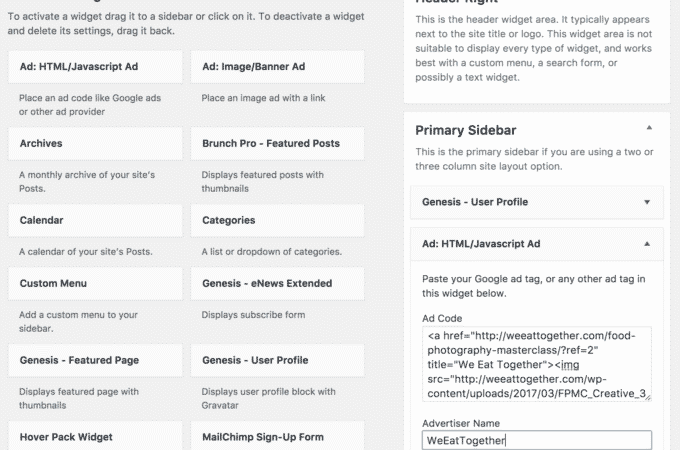Add the Calendar widget
The image size is (680, 450).
point(95,220)
